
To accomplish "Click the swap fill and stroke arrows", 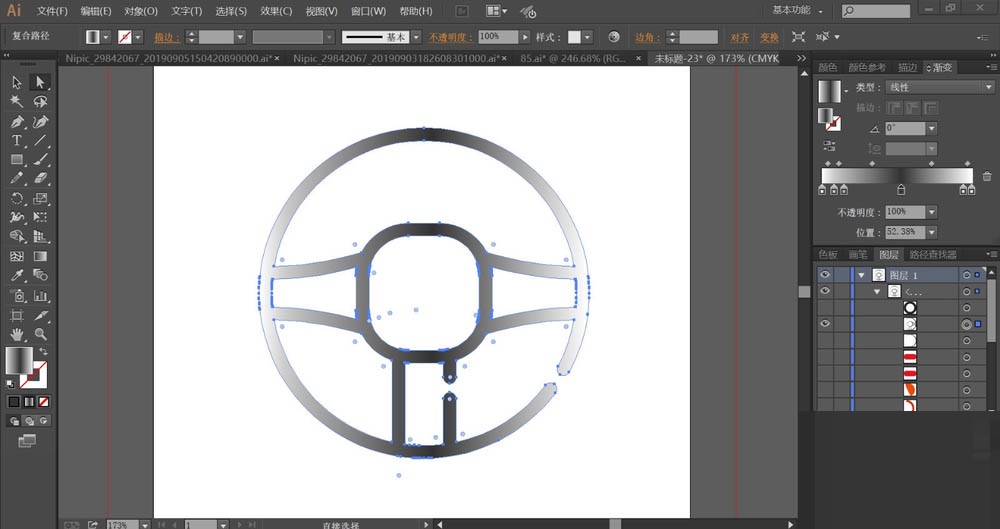I will click(x=43, y=352).
